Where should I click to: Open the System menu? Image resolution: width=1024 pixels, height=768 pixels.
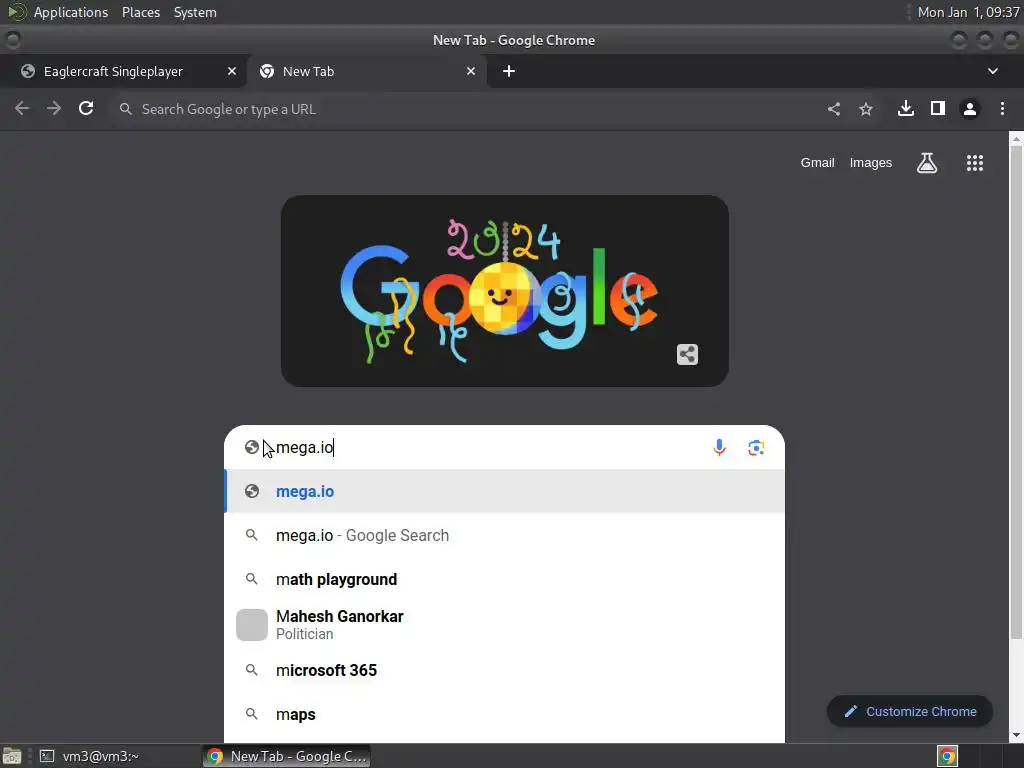pos(195,12)
